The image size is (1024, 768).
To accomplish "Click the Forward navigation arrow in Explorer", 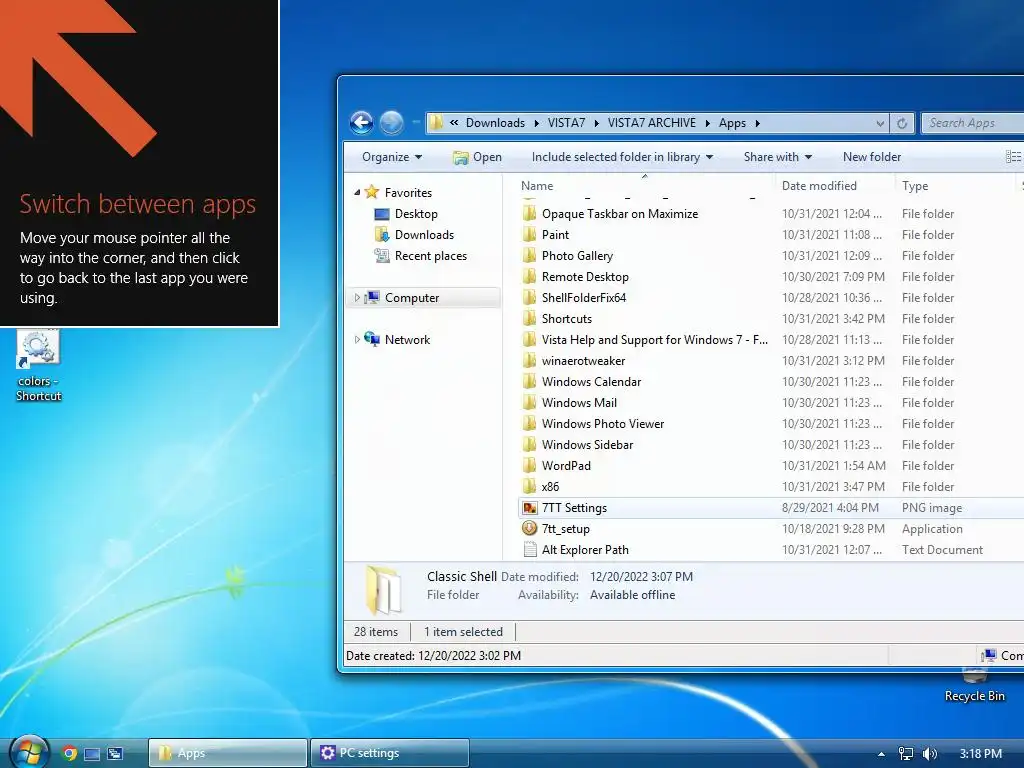I will pos(391,122).
